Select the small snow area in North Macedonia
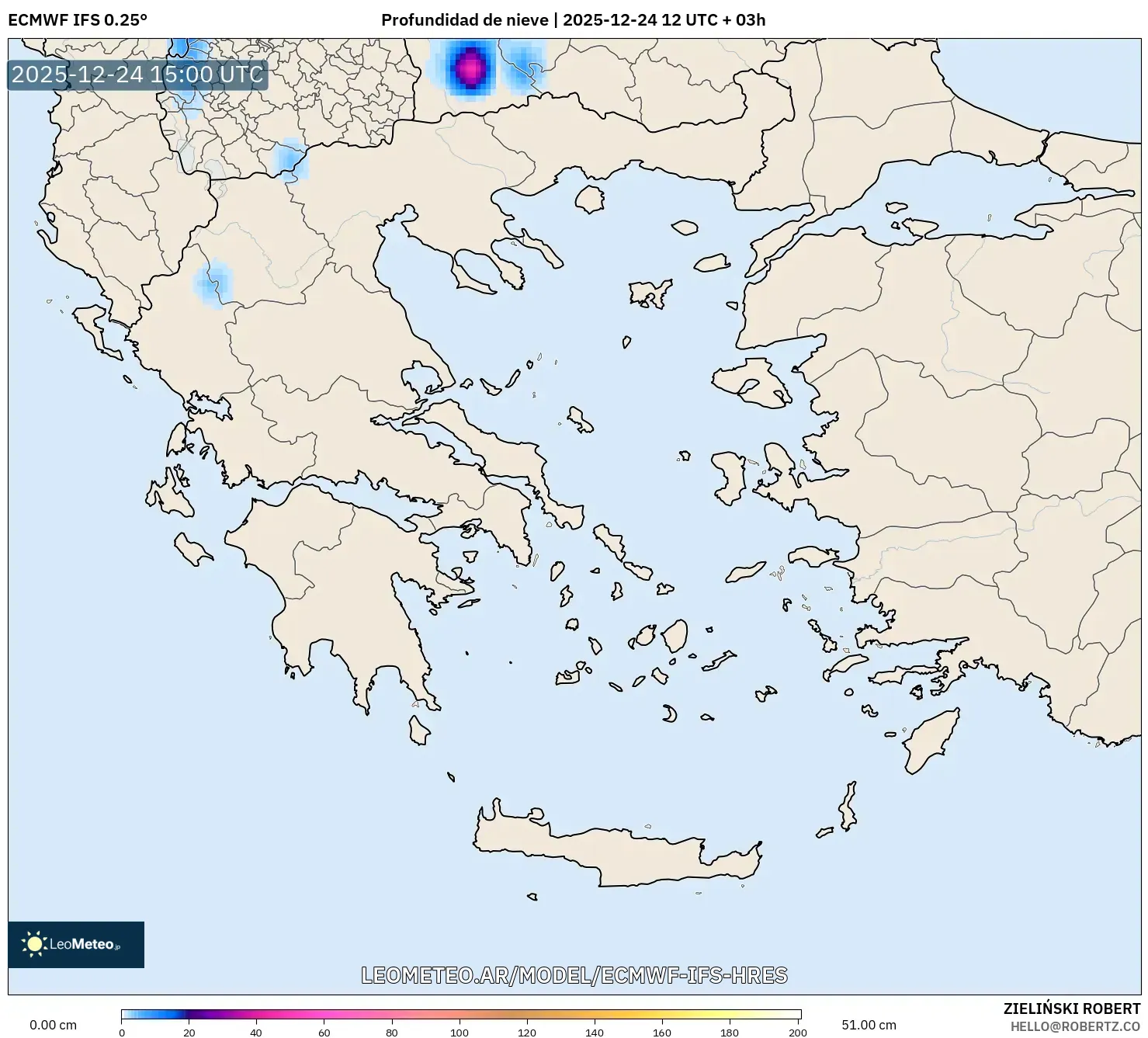This screenshot has height=1038, width=1148. coord(291,159)
